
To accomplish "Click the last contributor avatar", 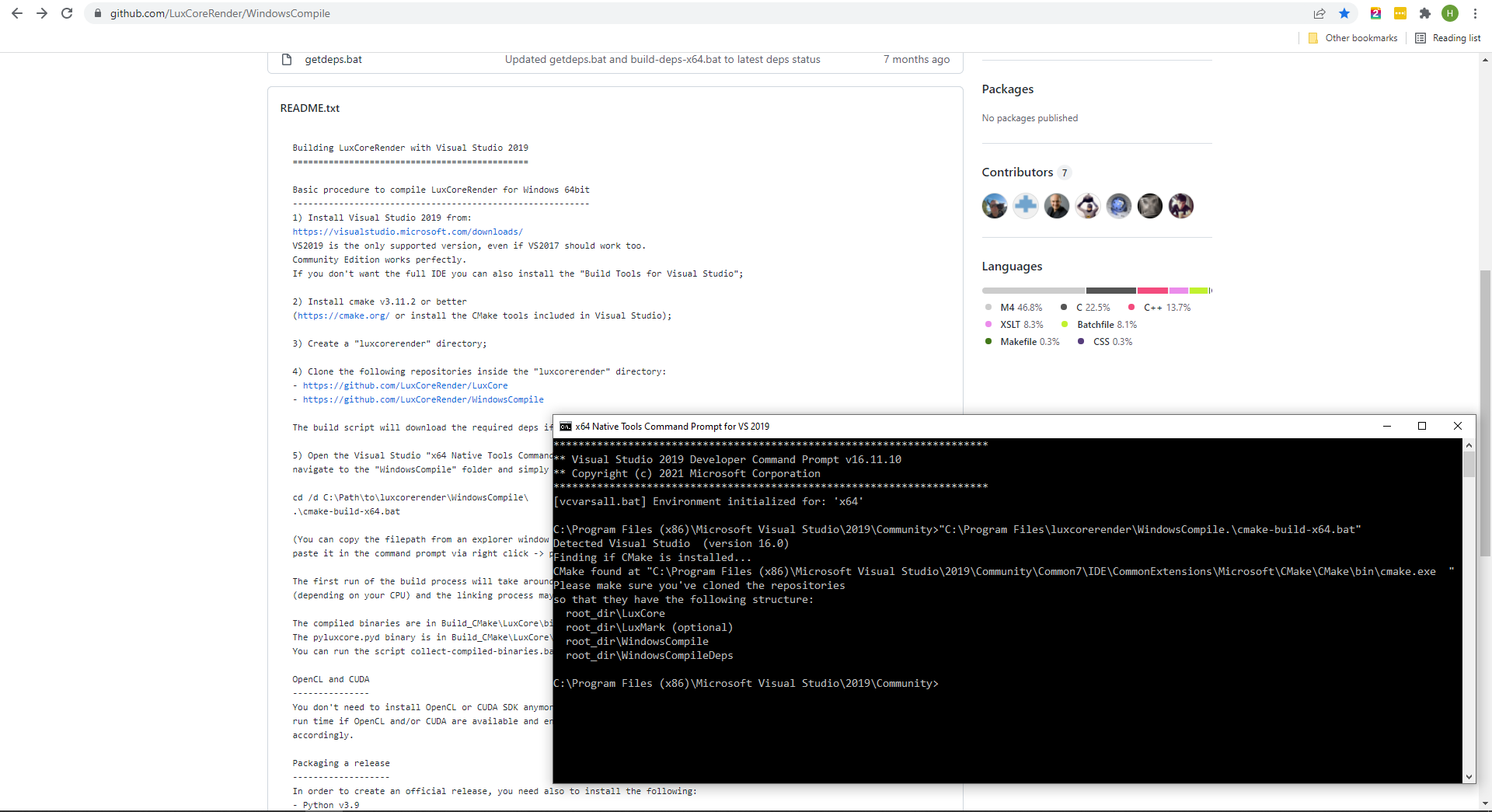I will (1180, 206).
